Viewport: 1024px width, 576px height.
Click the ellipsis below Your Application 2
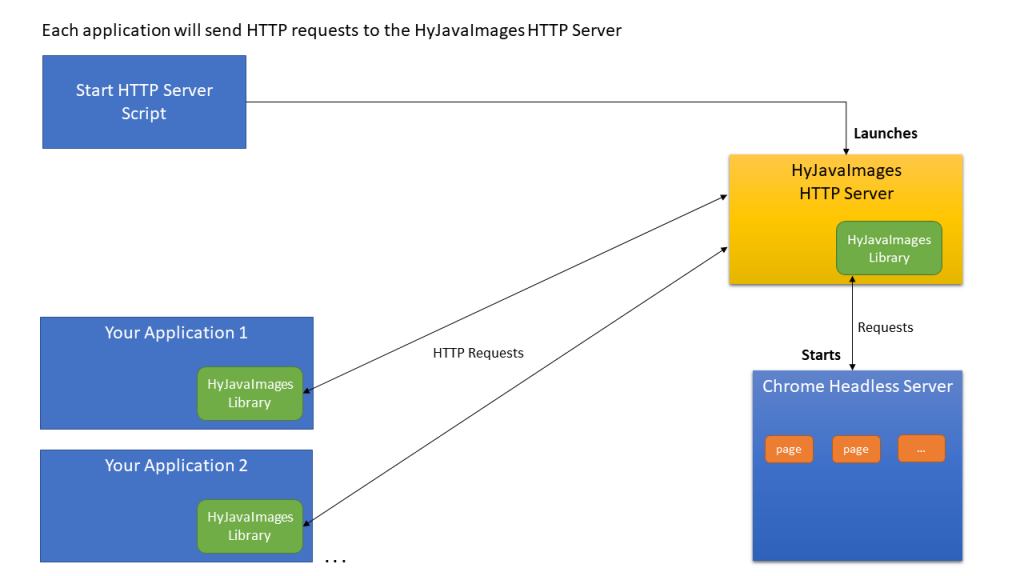click(x=335, y=562)
